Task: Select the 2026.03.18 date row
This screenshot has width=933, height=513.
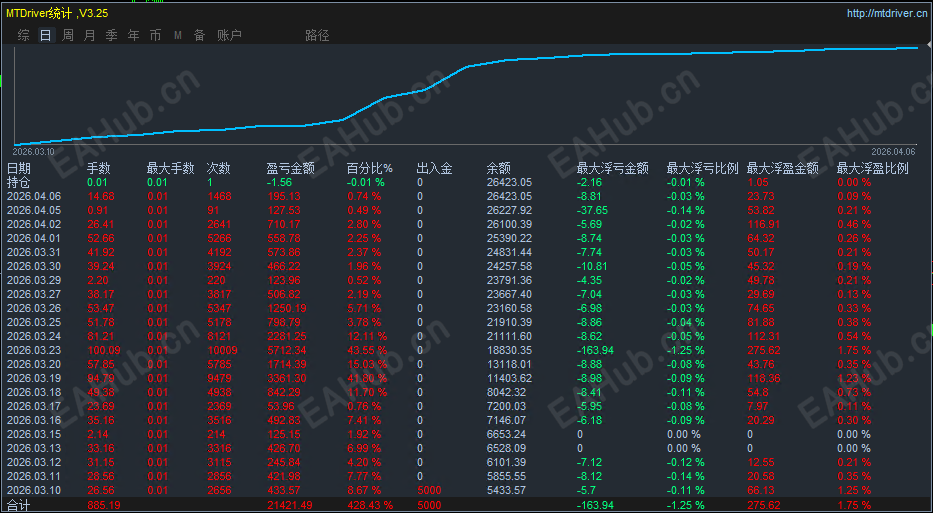Action: pyautogui.click(x=35, y=392)
